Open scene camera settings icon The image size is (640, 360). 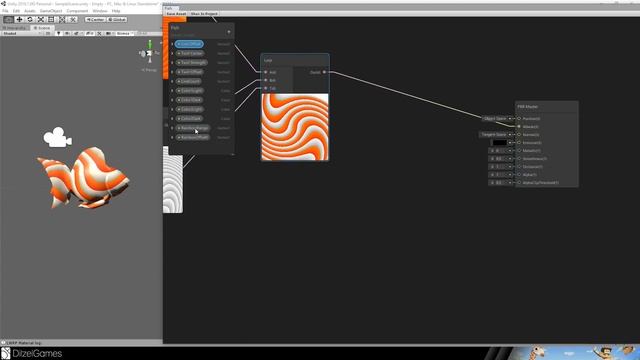click(x=109, y=33)
